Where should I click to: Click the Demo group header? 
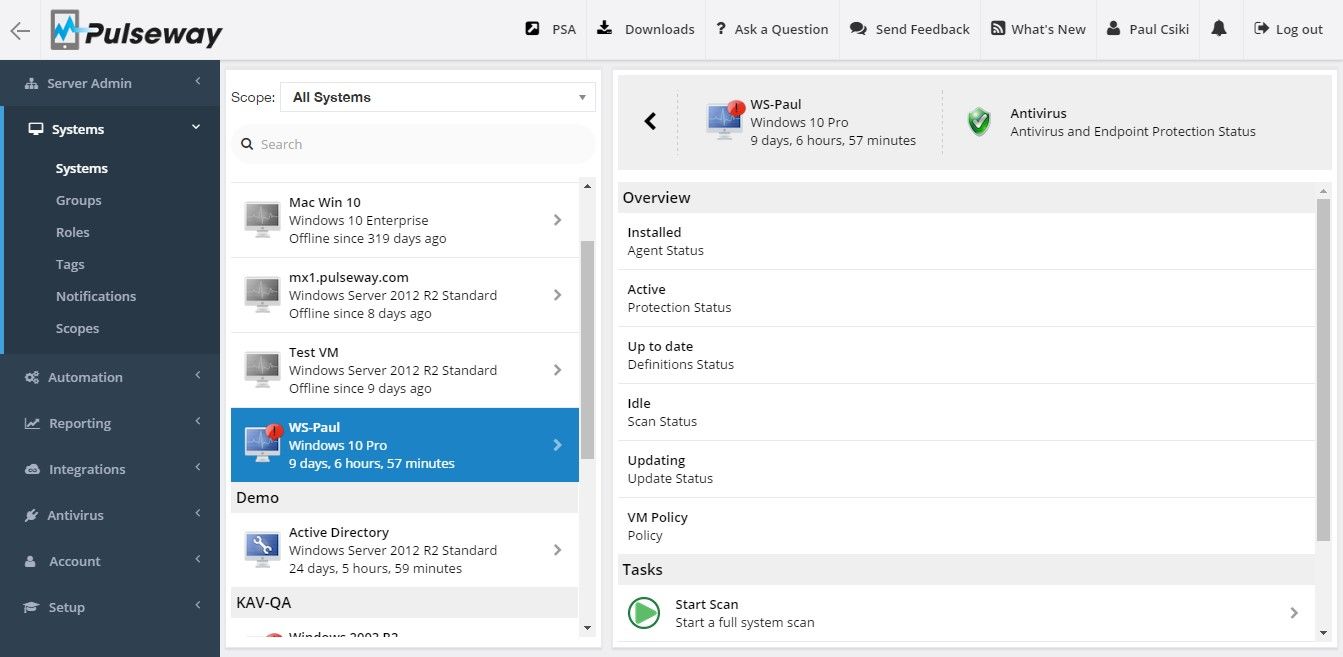tap(405, 497)
